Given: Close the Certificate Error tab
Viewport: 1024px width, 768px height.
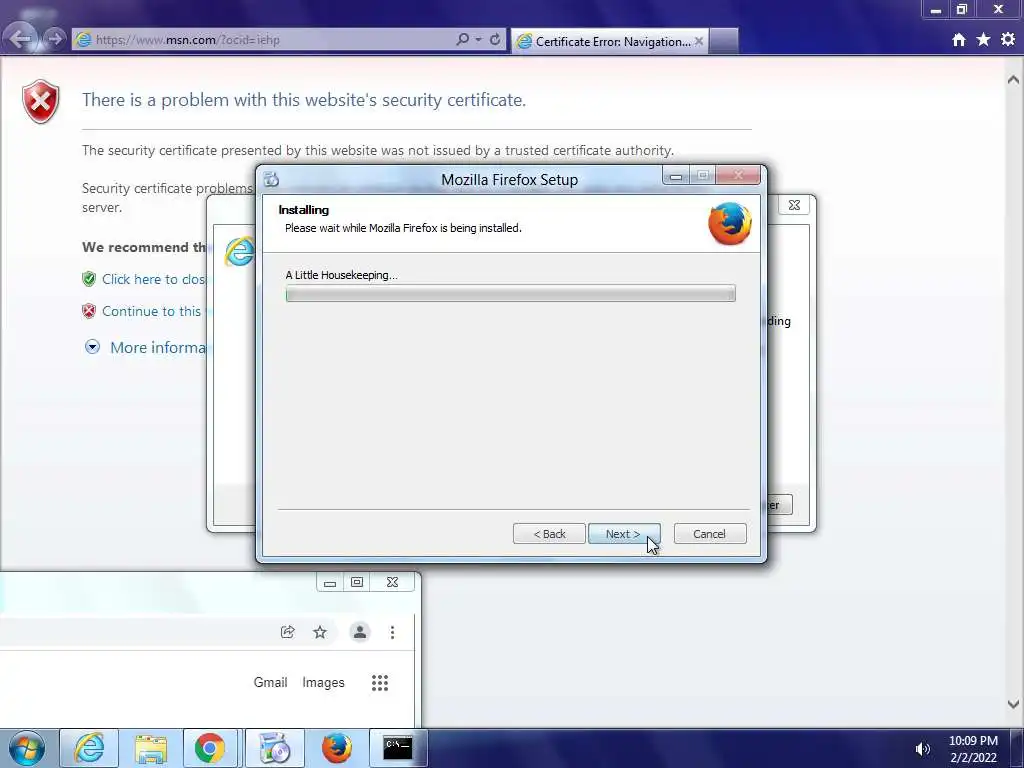Looking at the screenshot, I should [699, 41].
